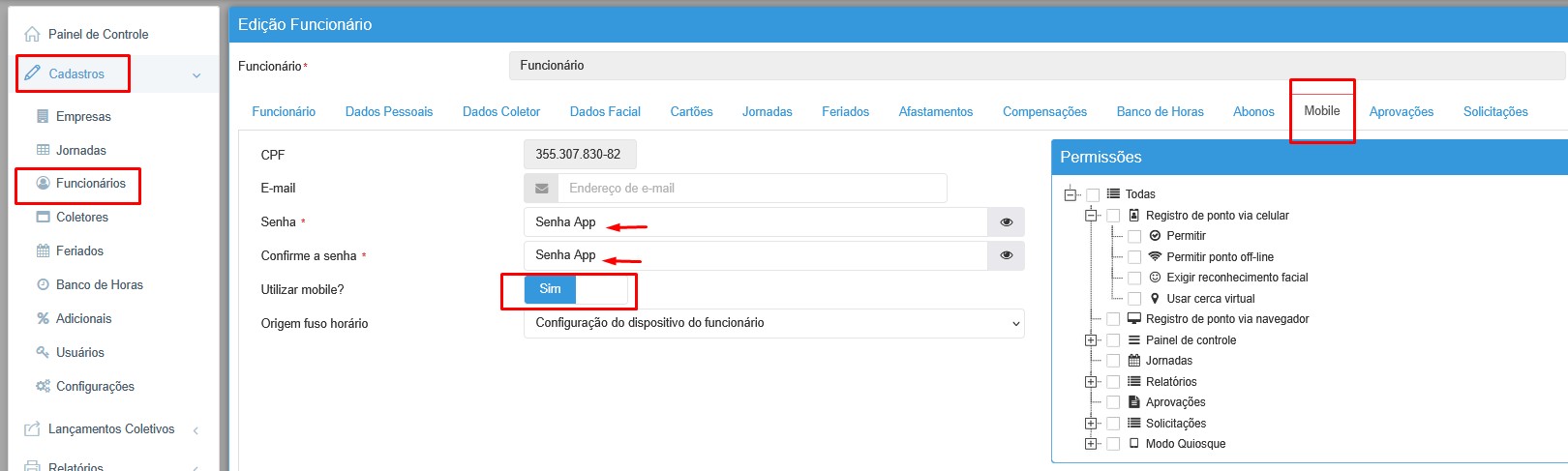Check the Painel de controle permission checkbox
1568x471 pixels.
[1113, 340]
